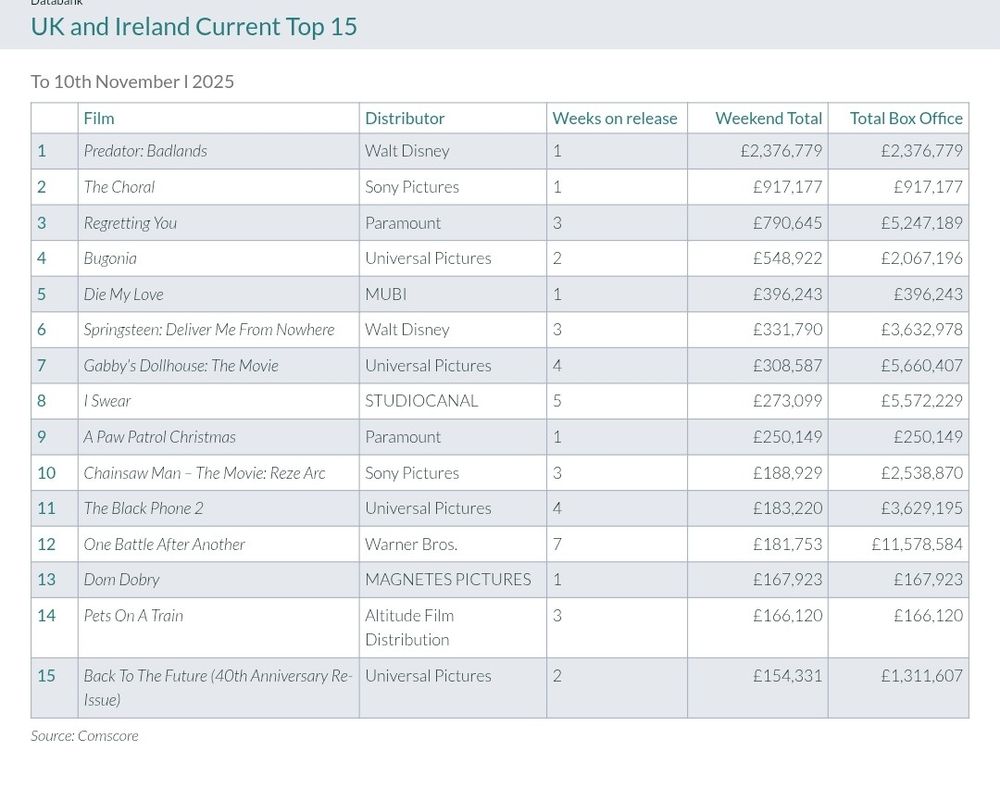The height and width of the screenshot is (789, 1000).
Task: Select the film title The Black Phone 2
Action: (x=143, y=508)
